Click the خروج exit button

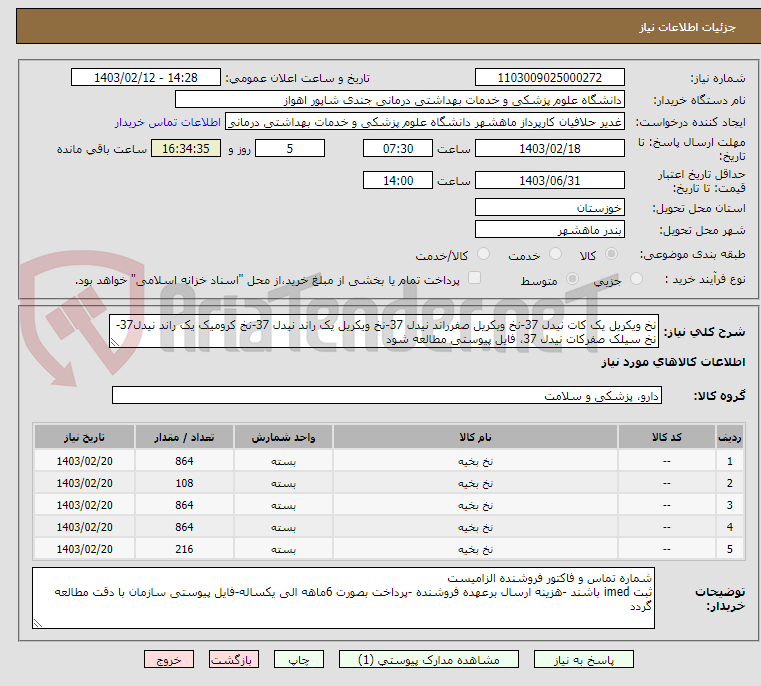(x=169, y=659)
